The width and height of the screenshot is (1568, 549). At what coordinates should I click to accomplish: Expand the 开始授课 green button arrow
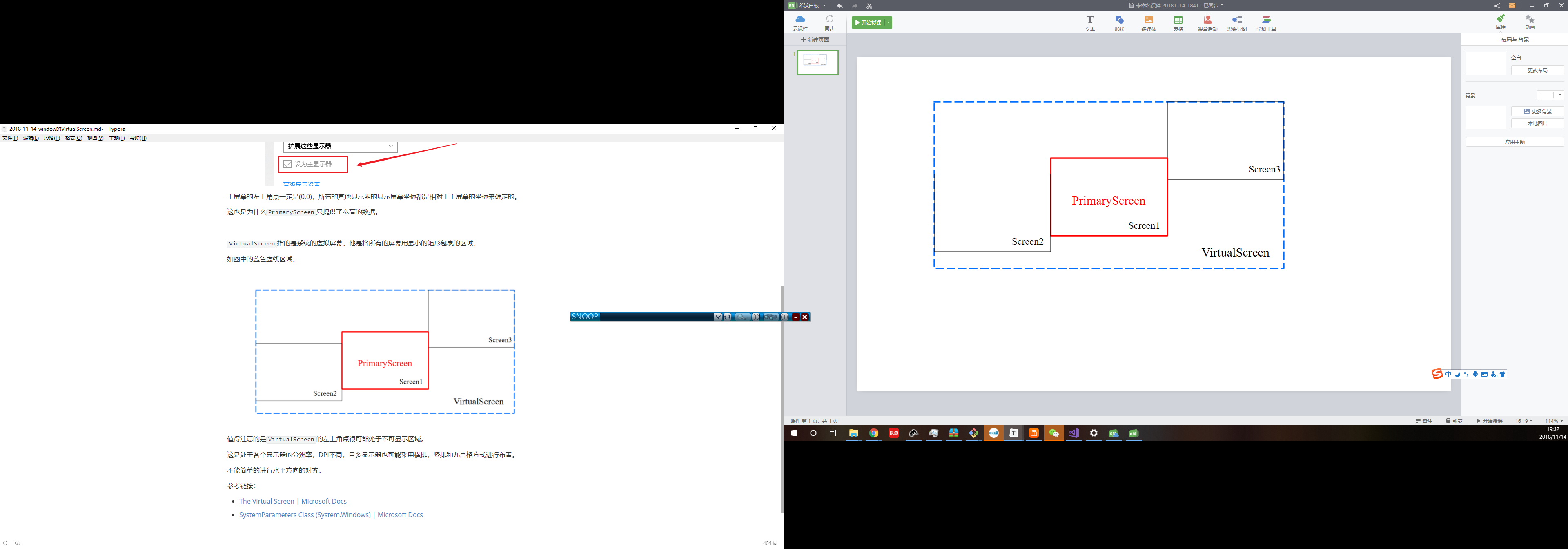(889, 23)
